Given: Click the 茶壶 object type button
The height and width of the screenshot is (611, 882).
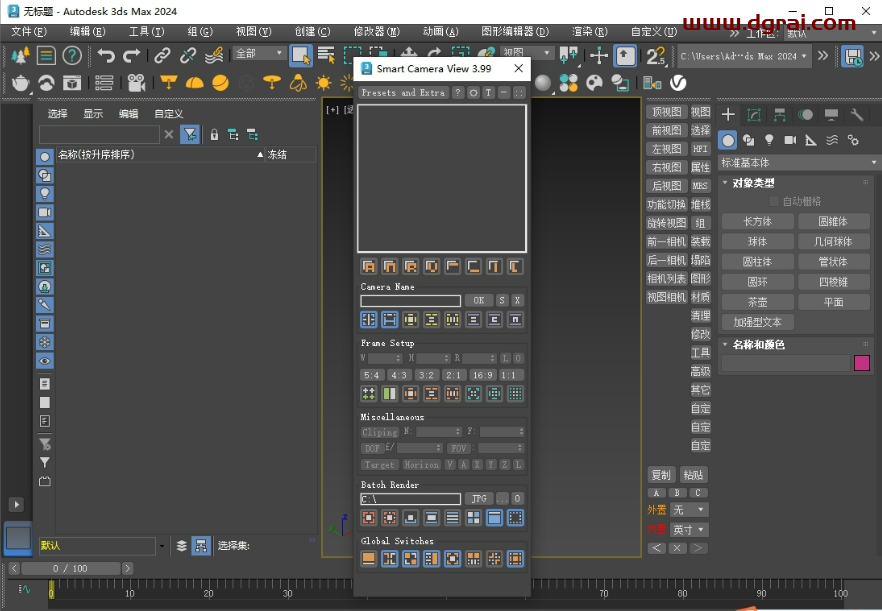Looking at the screenshot, I should tap(758, 302).
